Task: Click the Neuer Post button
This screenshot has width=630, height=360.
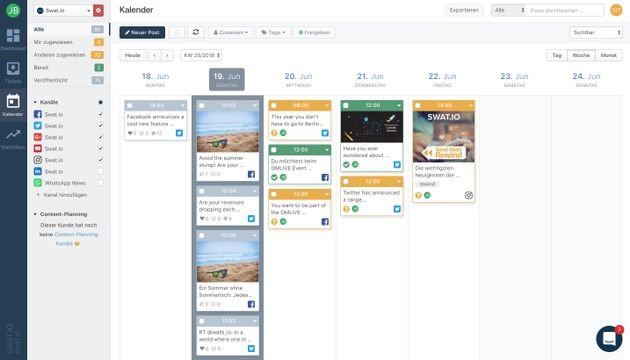Action: pos(142,32)
